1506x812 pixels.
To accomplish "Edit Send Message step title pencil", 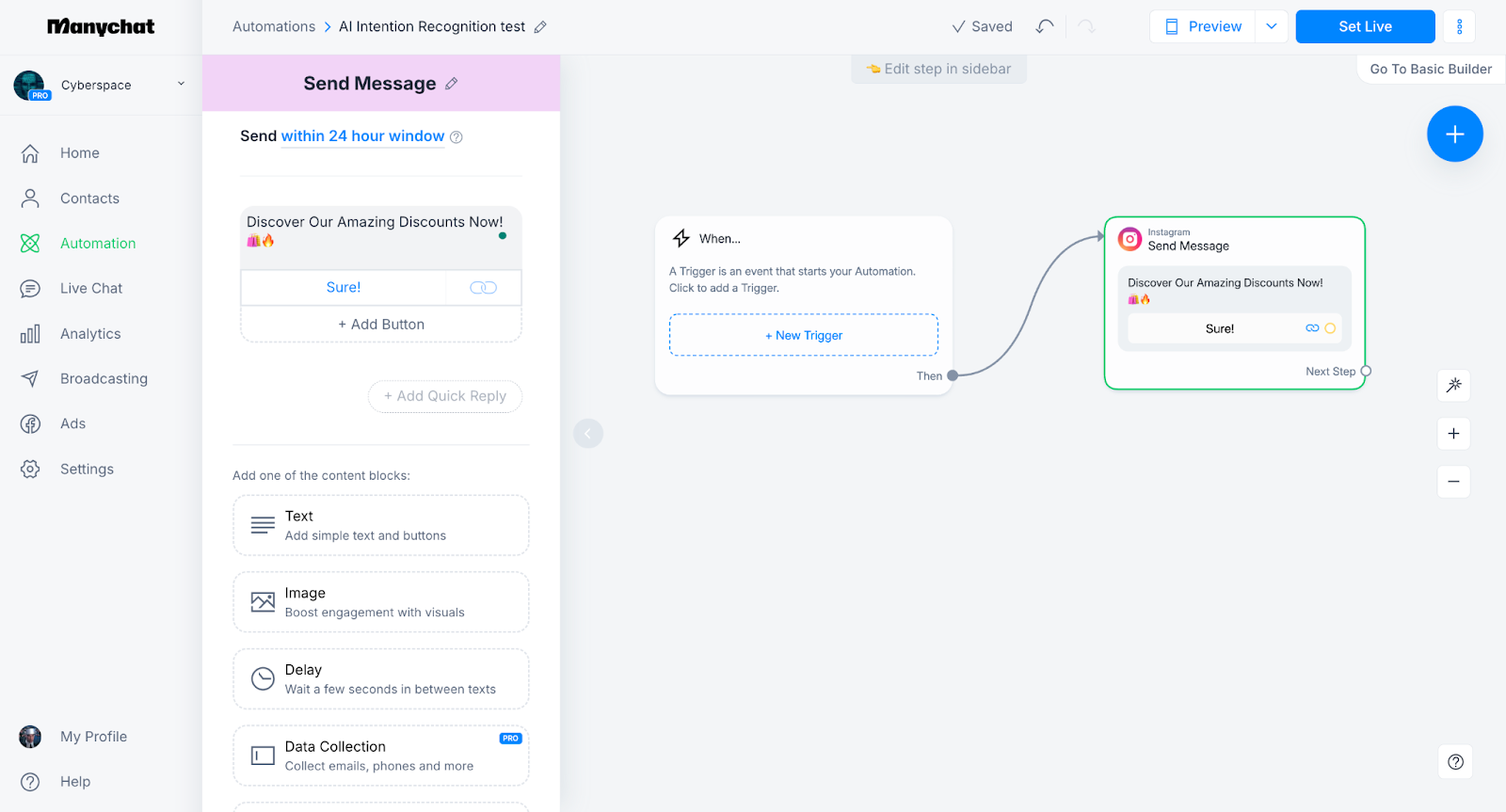I will point(452,84).
